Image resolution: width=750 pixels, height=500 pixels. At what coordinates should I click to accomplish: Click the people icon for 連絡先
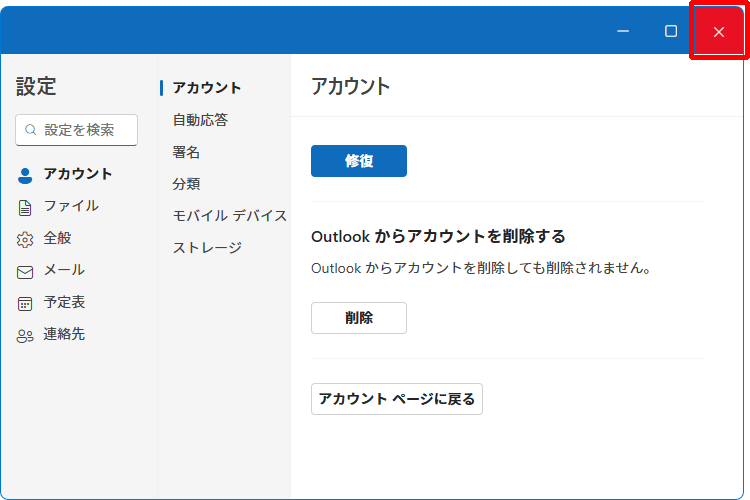coord(25,335)
